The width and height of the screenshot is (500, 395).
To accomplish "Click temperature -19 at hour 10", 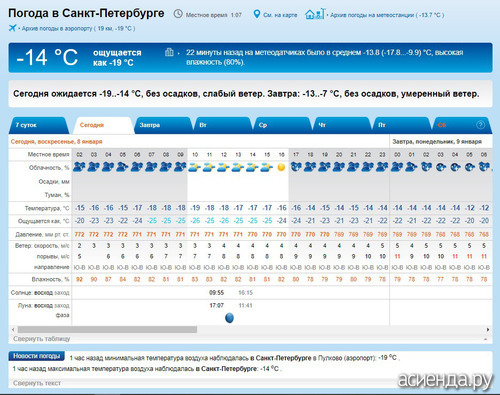I will tap(195, 208).
